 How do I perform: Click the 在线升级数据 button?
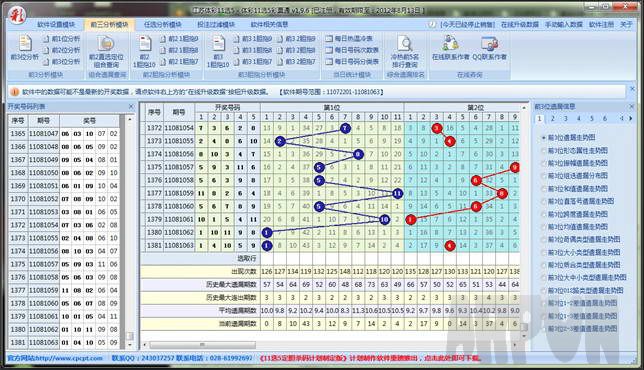pyautogui.click(x=520, y=25)
